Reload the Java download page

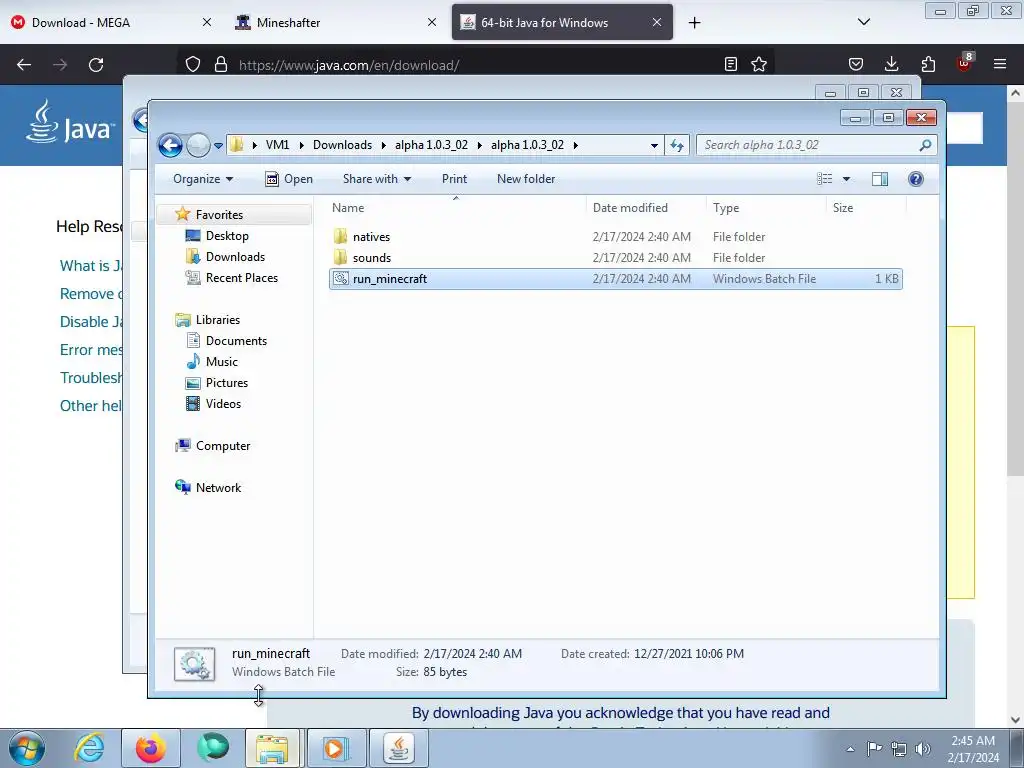pos(96,65)
